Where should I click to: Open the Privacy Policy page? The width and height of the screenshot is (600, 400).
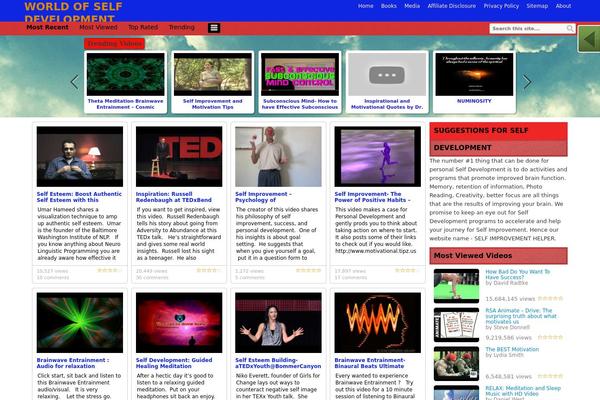point(501,6)
